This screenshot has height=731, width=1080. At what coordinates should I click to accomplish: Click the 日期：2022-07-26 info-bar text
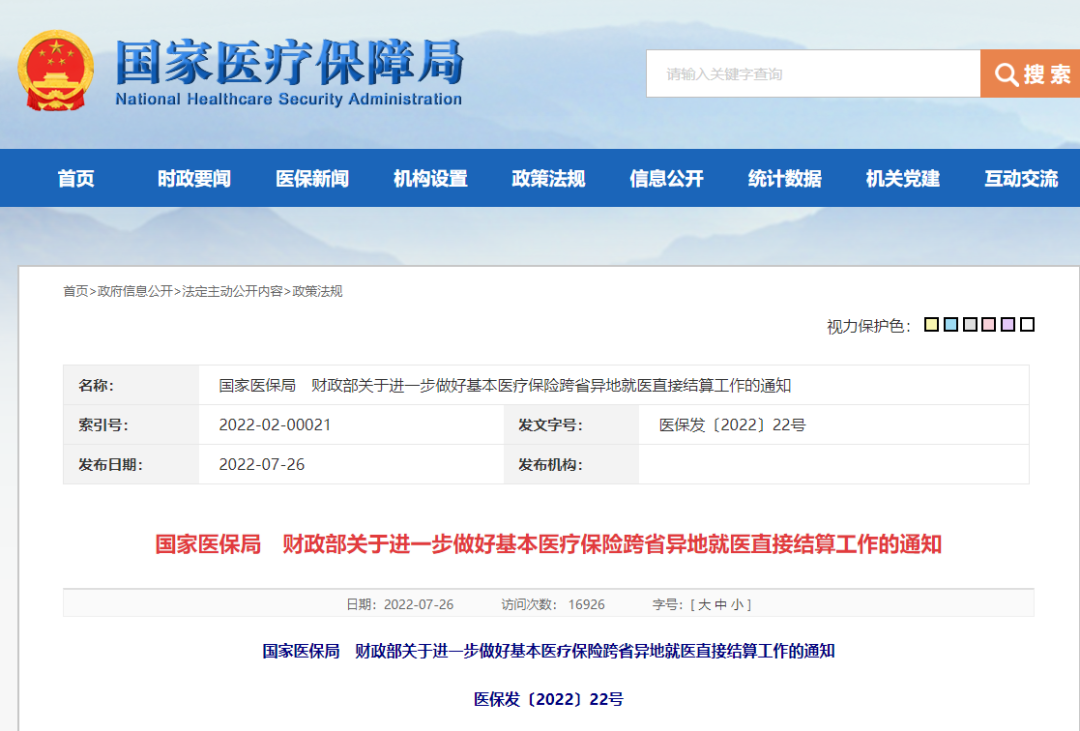399,604
